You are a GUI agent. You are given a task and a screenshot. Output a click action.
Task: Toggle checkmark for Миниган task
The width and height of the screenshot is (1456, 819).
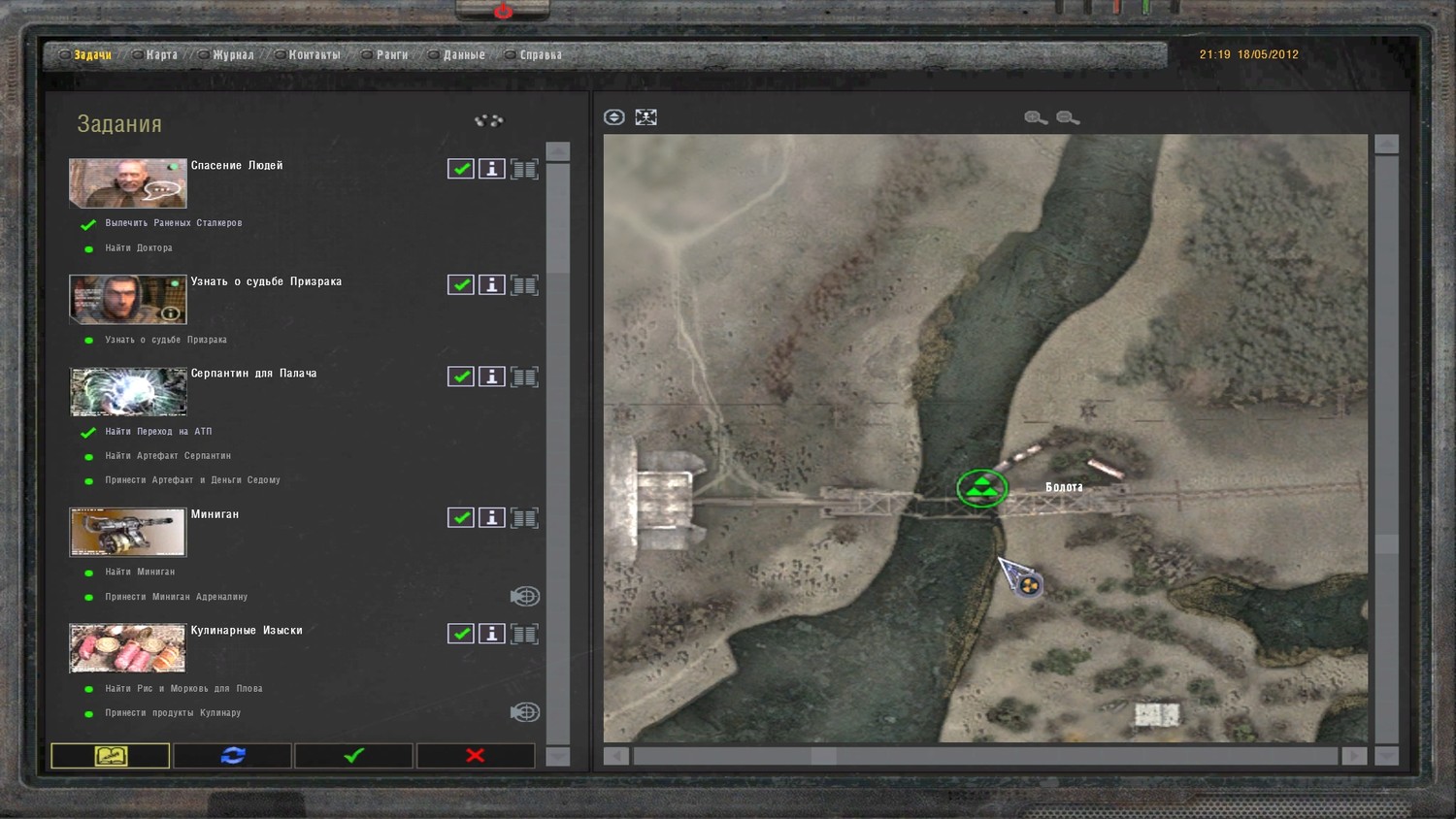(x=461, y=518)
